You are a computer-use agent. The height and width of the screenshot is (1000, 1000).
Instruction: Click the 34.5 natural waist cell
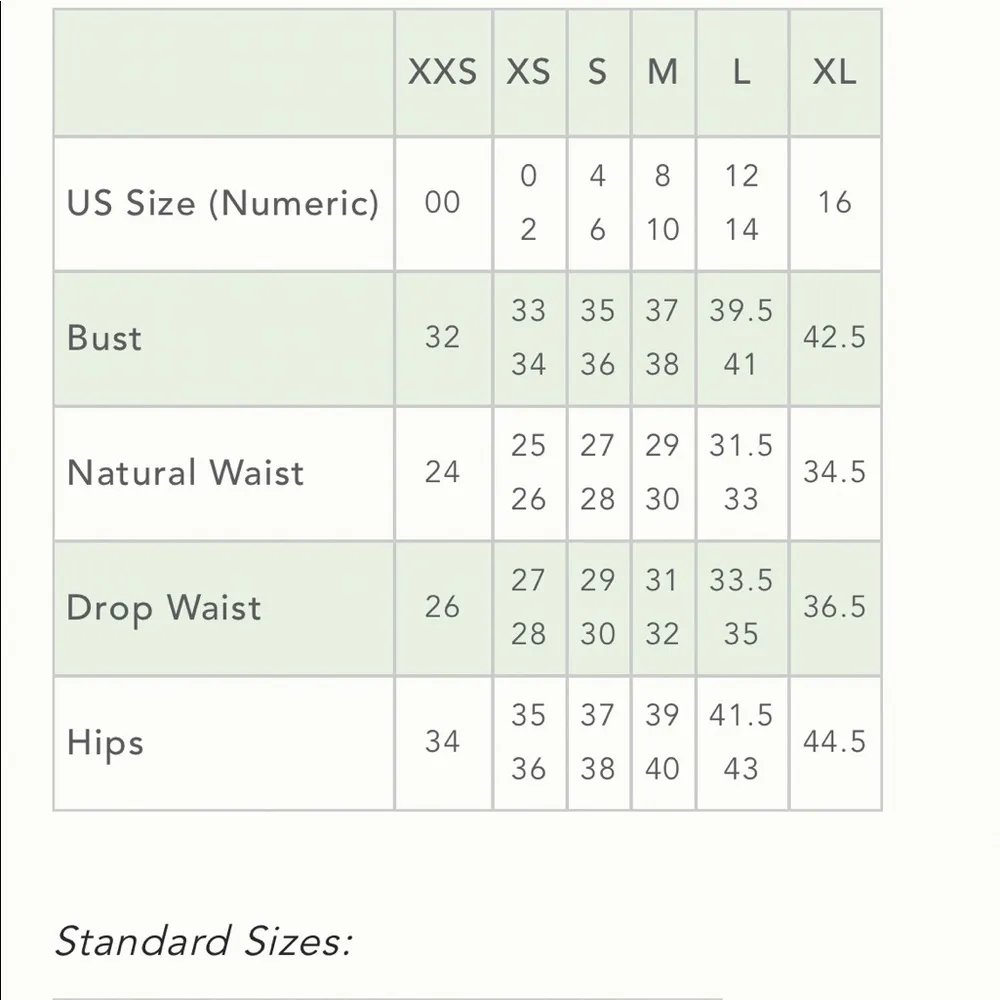point(834,472)
